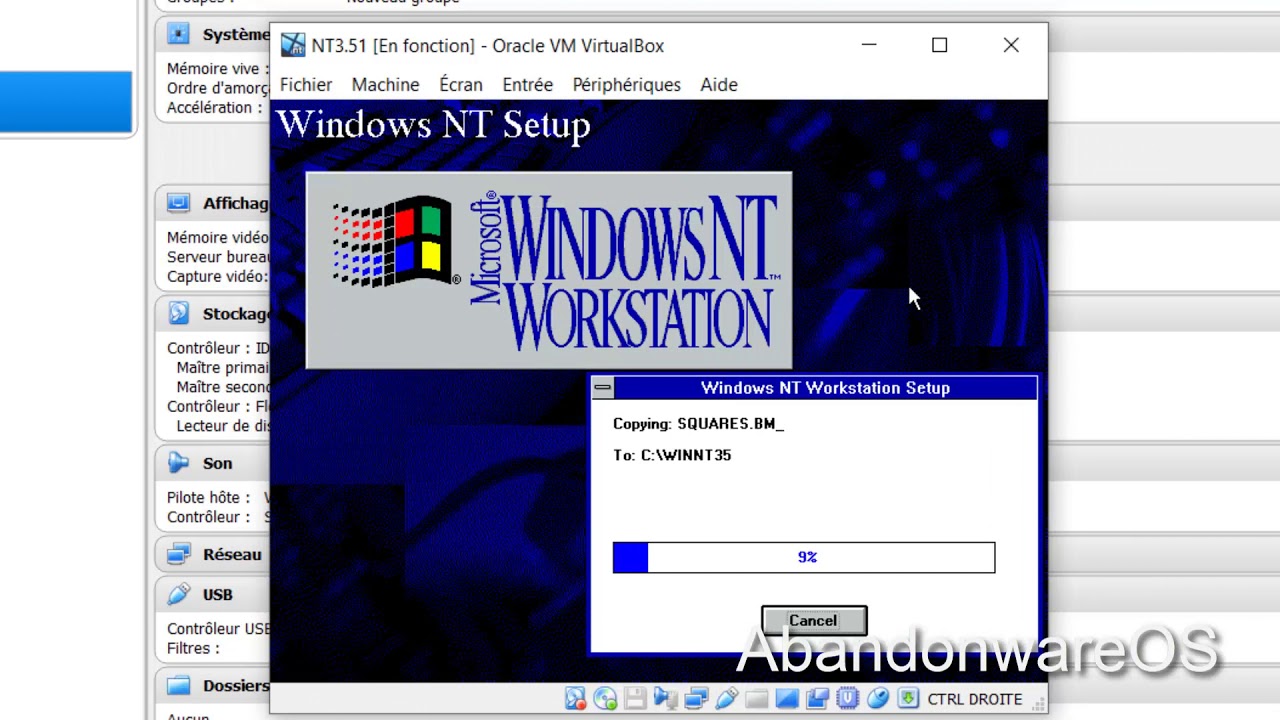The image size is (1280, 720).
Task: Click the USB devices status icon
Action: coord(727,698)
